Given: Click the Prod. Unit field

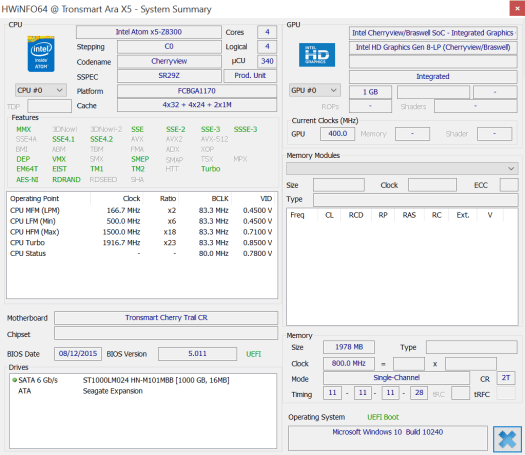Looking at the screenshot, I should coord(250,76).
